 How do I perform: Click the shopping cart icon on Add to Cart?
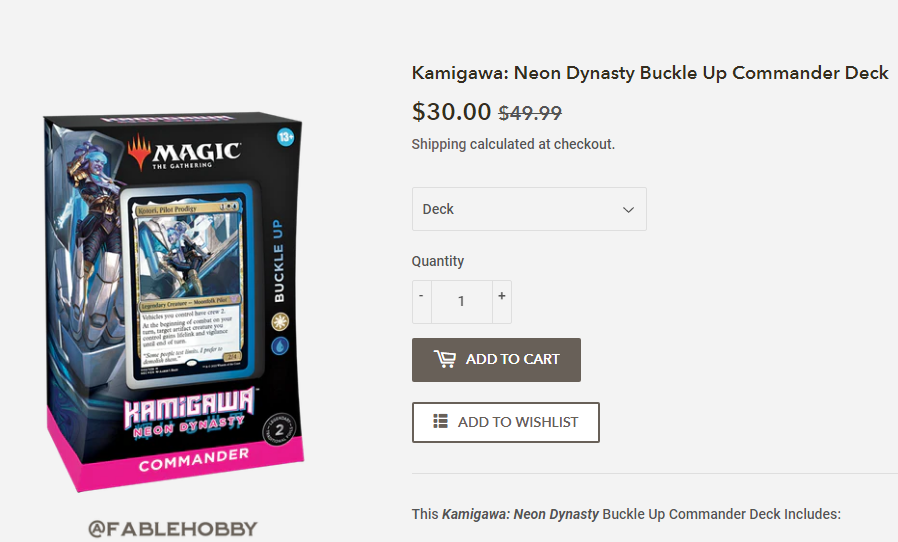445,359
